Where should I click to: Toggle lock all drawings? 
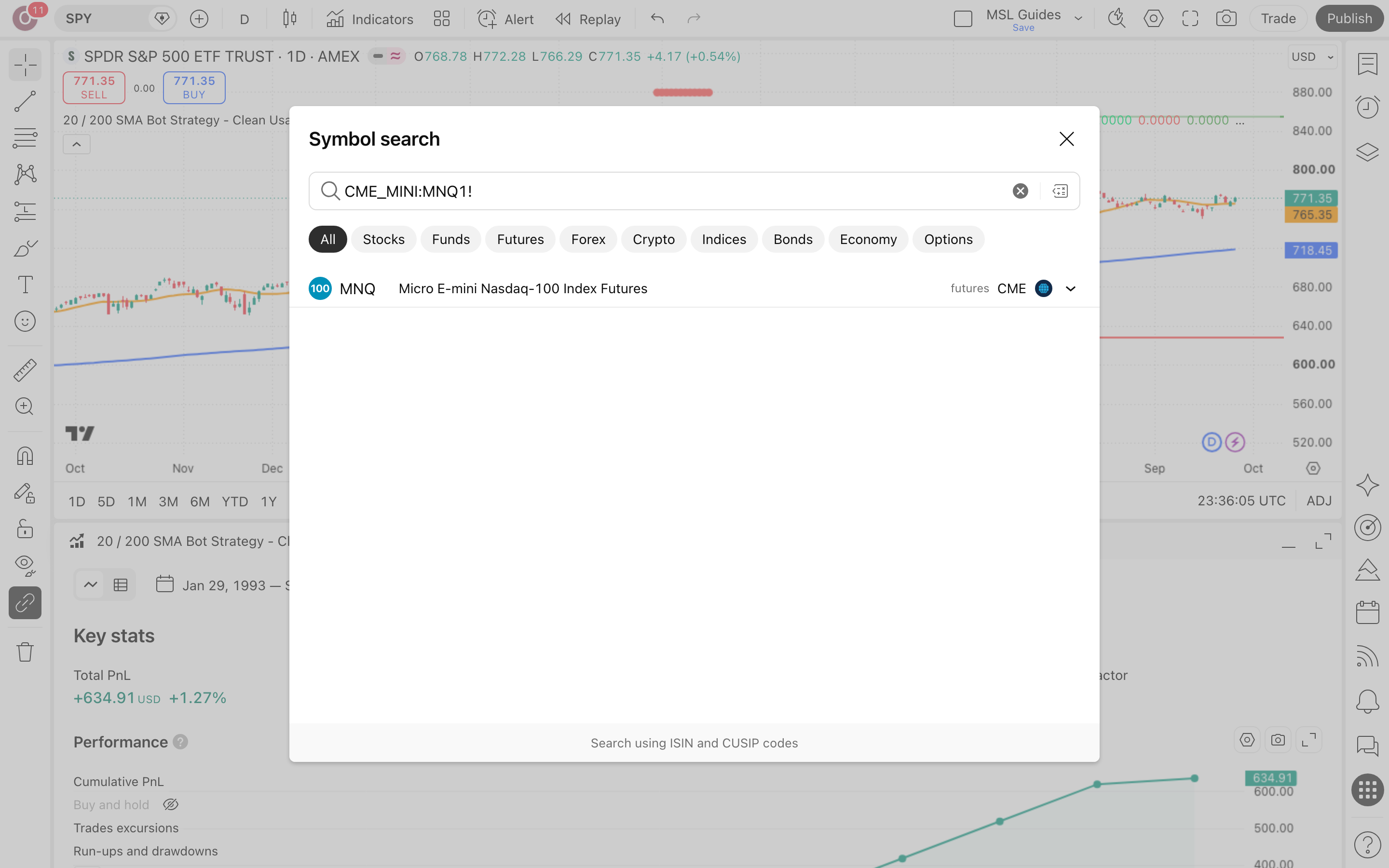coord(25,529)
